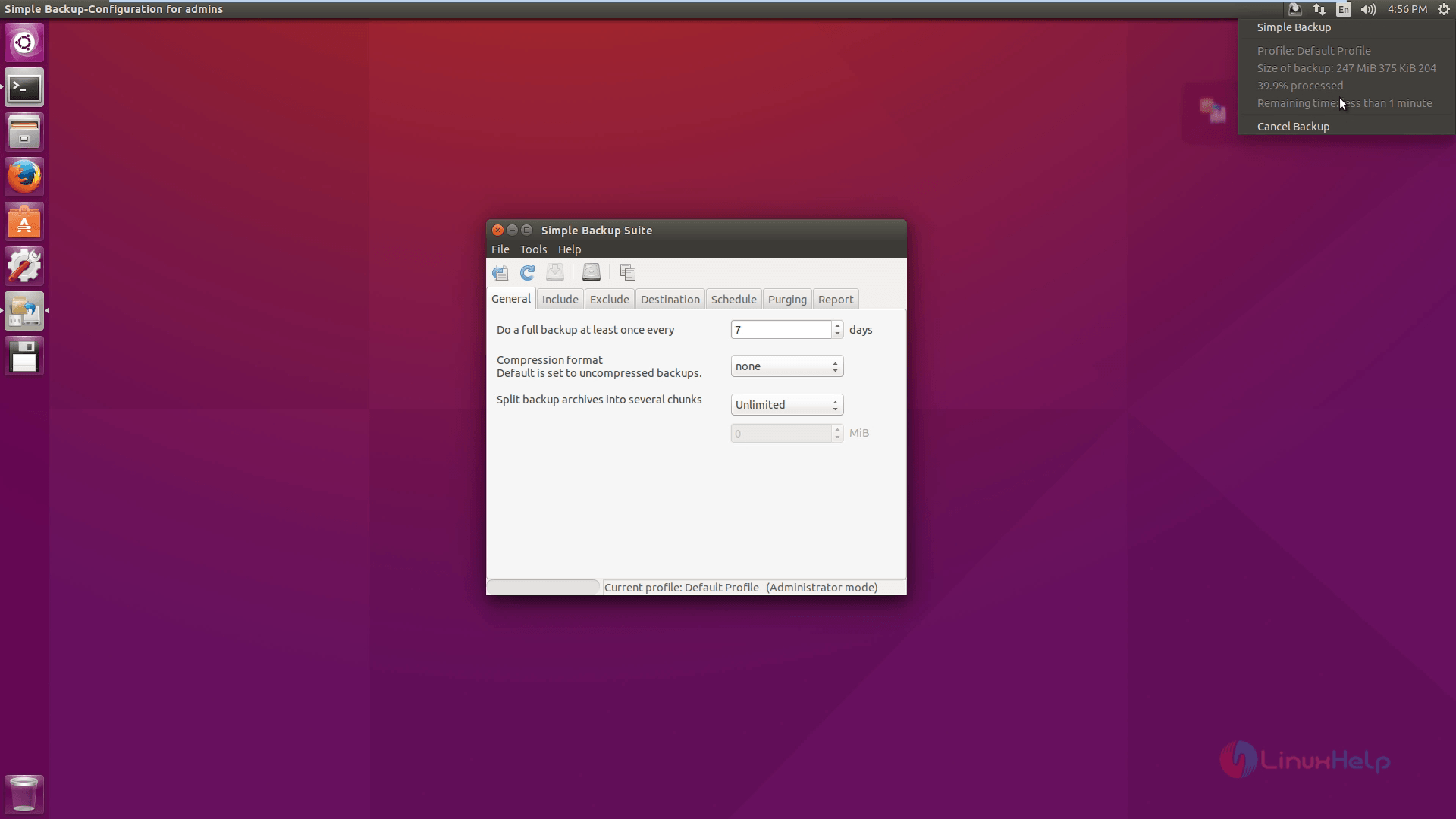Image resolution: width=1456 pixels, height=819 pixels.
Task: Switch to the Purging tab
Action: pyautogui.click(x=787, y=299)
